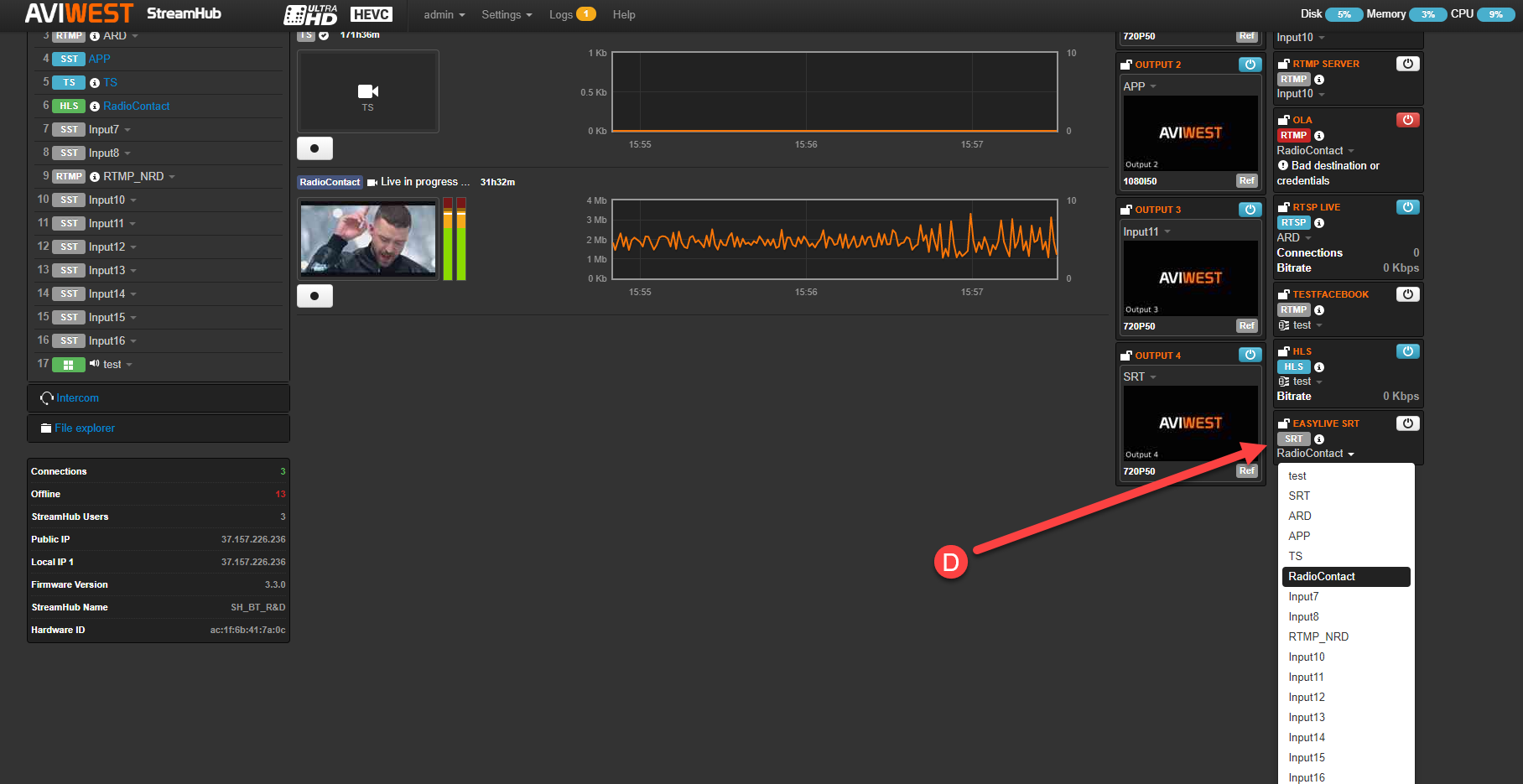Click unlock icon beside EASYLIVE SRT
Image resolution: width=1523 pixels, height=784 pixels.
click(1283, 423)
